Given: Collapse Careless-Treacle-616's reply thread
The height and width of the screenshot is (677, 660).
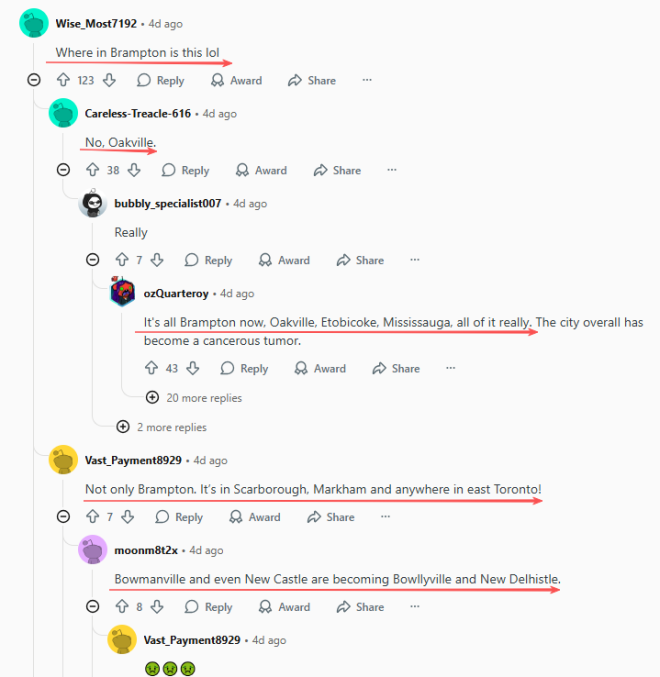Looking at the screenshot, I should pyautogui.click(x=63, y=170).
